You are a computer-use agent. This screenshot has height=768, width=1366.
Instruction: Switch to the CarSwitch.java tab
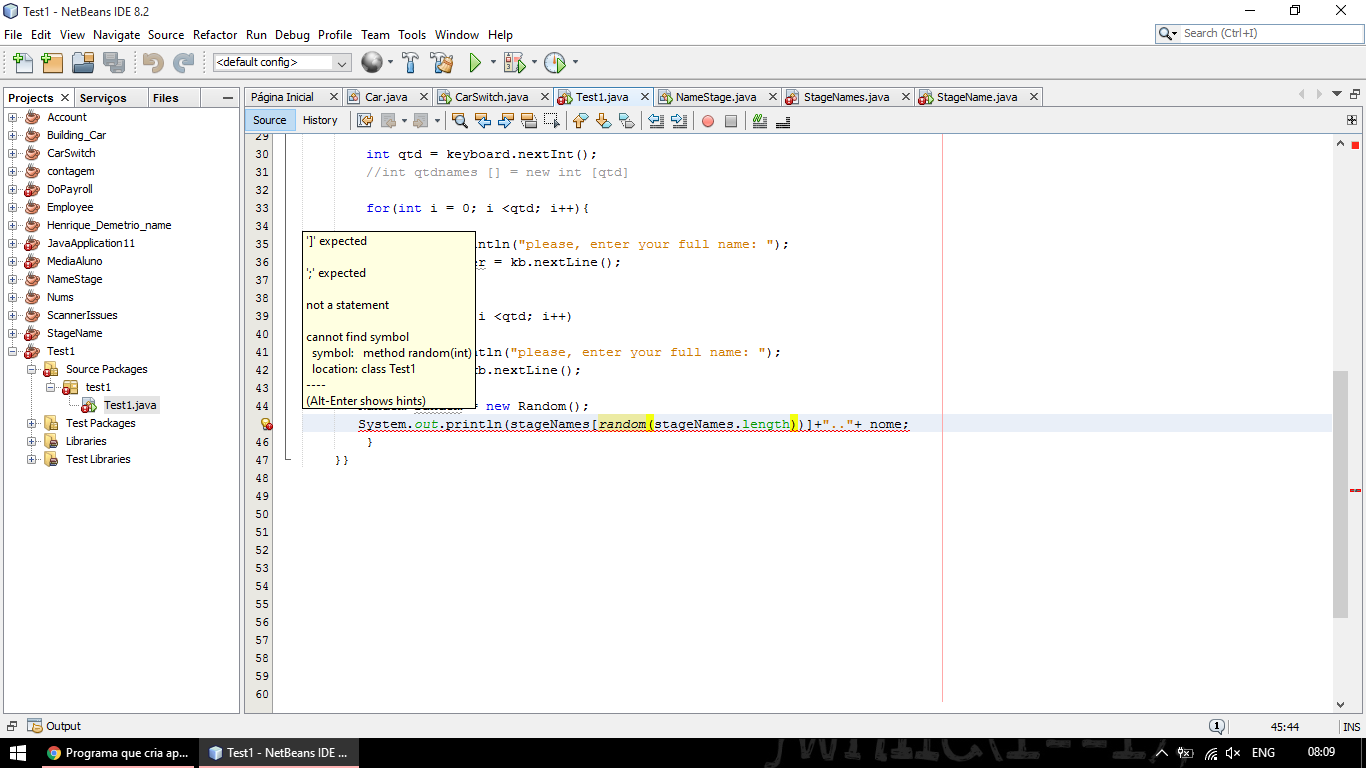[491, 97]
